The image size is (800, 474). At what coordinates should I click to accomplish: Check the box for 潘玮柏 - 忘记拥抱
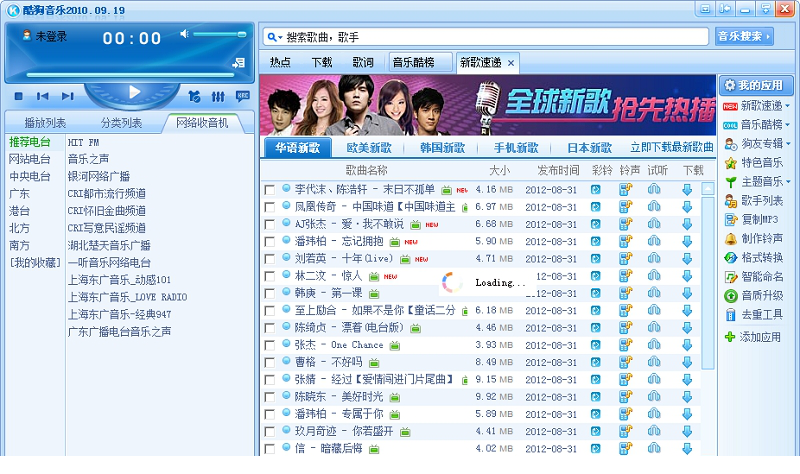pyautogui.click(x=270, y=242)
